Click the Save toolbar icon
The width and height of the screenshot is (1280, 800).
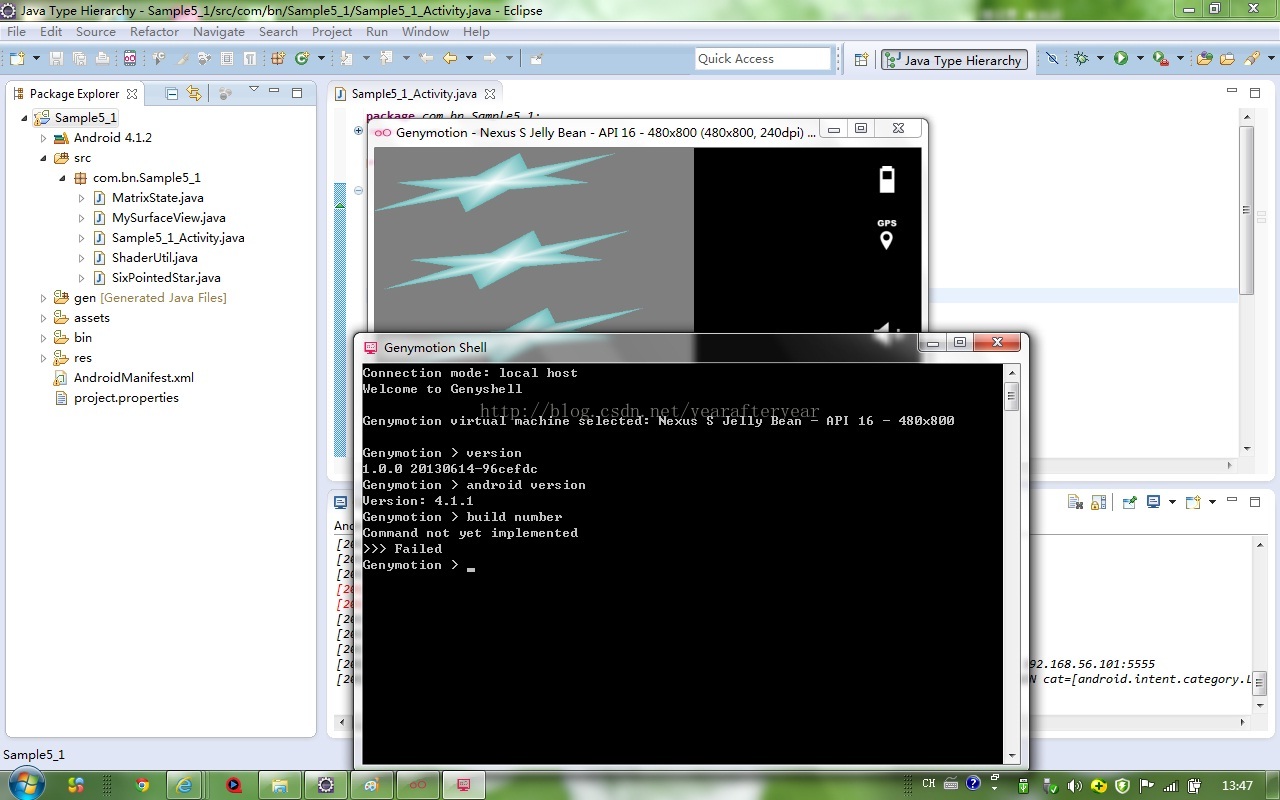pos(56,58)
